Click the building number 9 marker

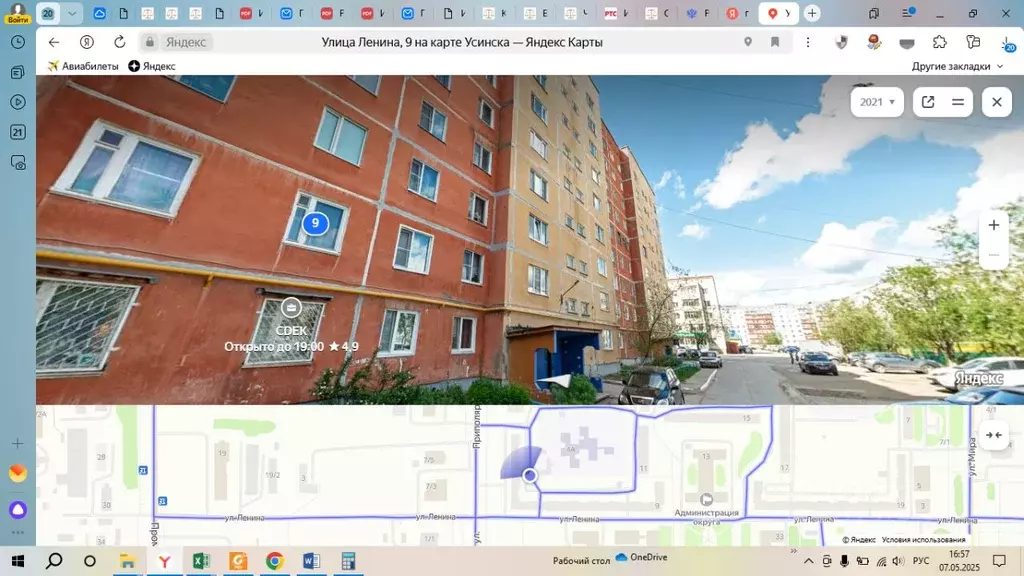(315, 223)
